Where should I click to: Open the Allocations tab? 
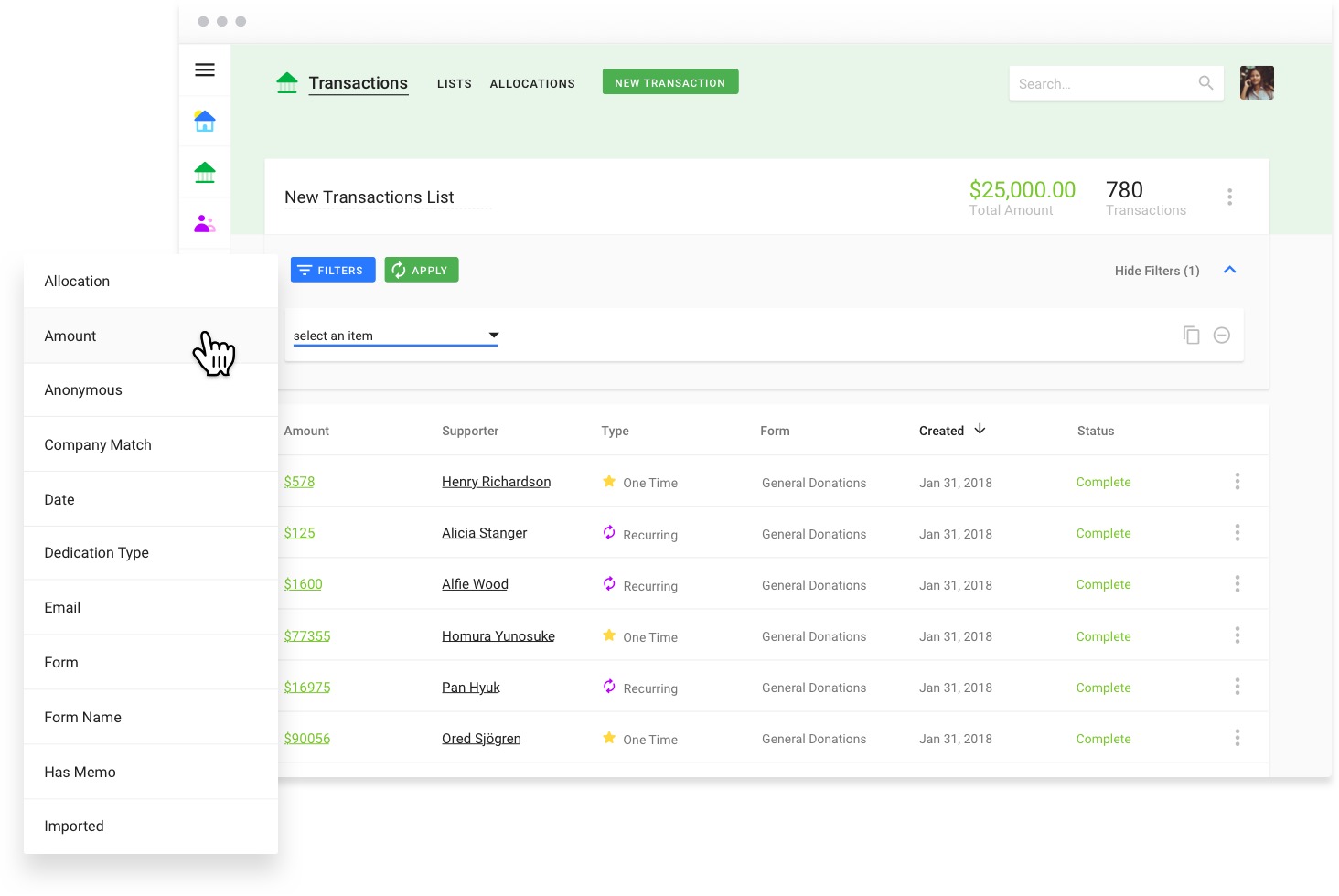point(532,83)
